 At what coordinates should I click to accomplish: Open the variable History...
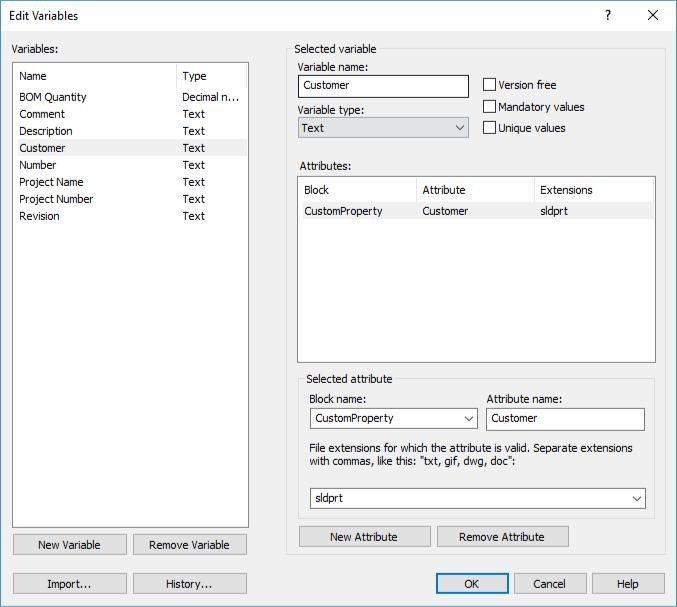click(190, 583)
